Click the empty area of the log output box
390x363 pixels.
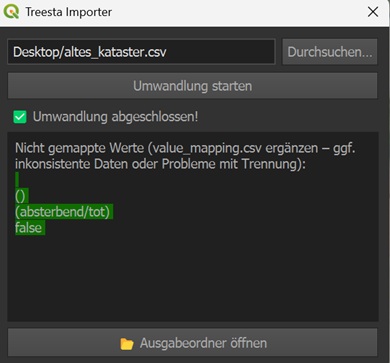click(193, 277)
